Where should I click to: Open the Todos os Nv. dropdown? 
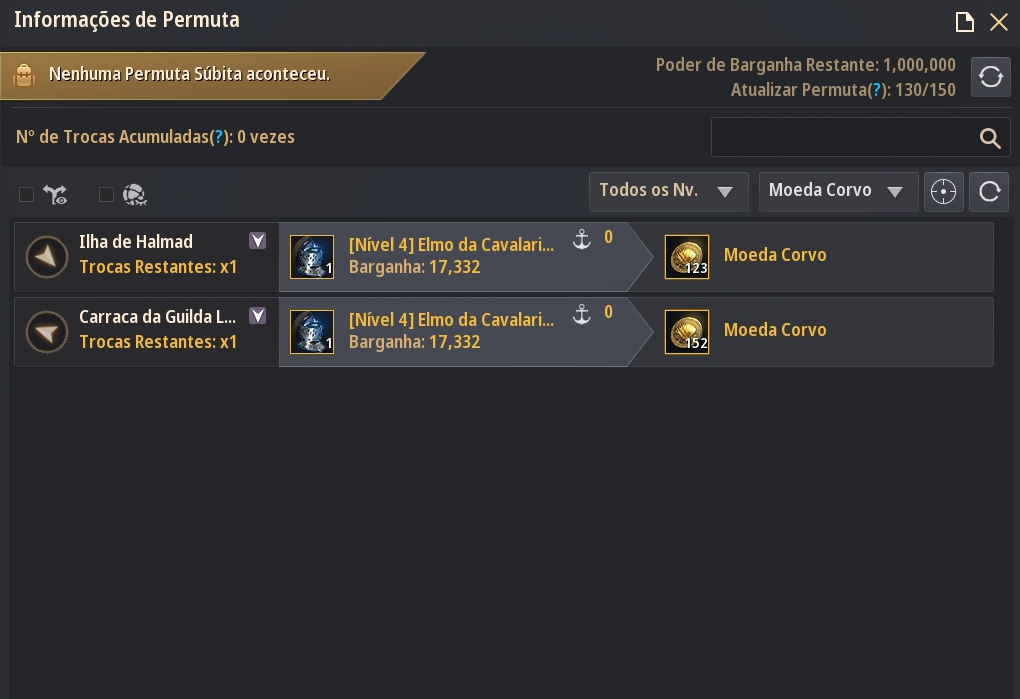pos(668,191)
